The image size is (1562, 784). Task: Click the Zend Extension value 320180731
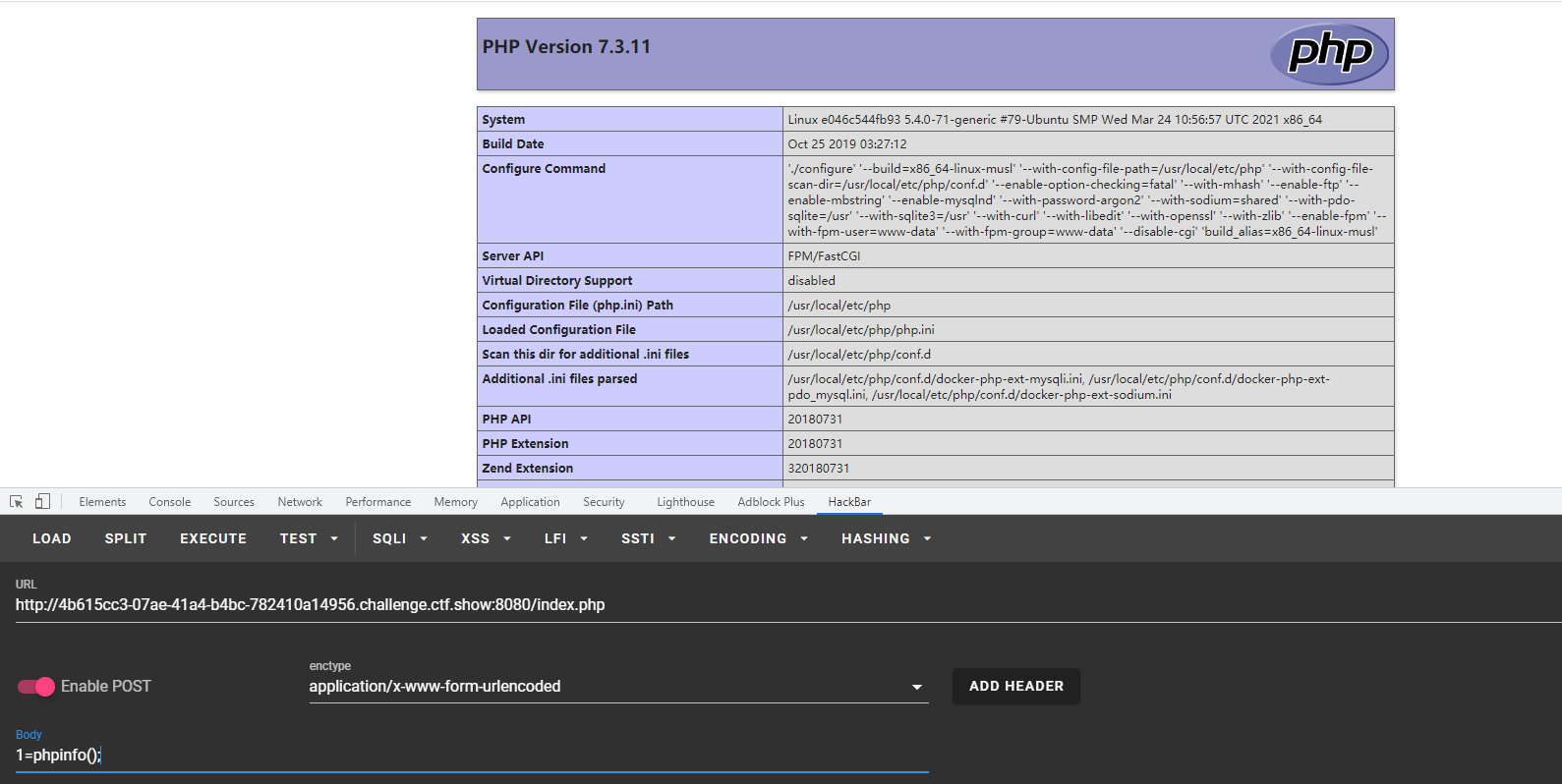pyautogui.click(x=819, y=468)
